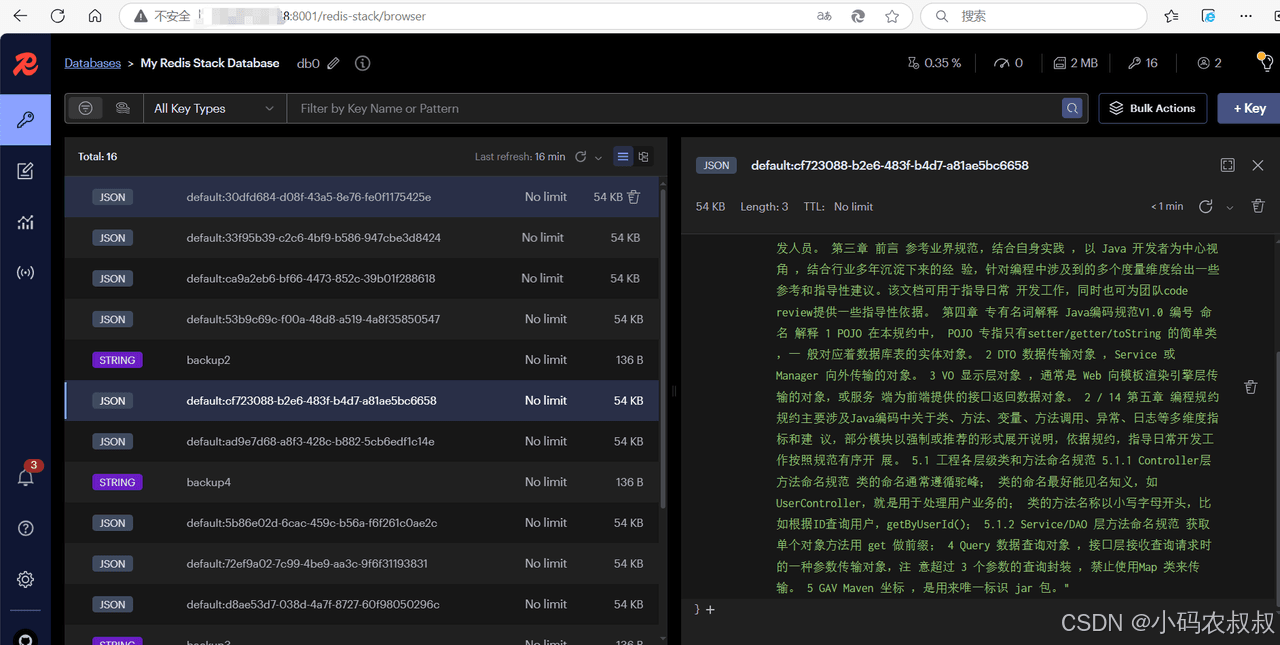Click the + Key button
The height and width of the screenshot is (645, 1280).
[x=1249, y=108]
